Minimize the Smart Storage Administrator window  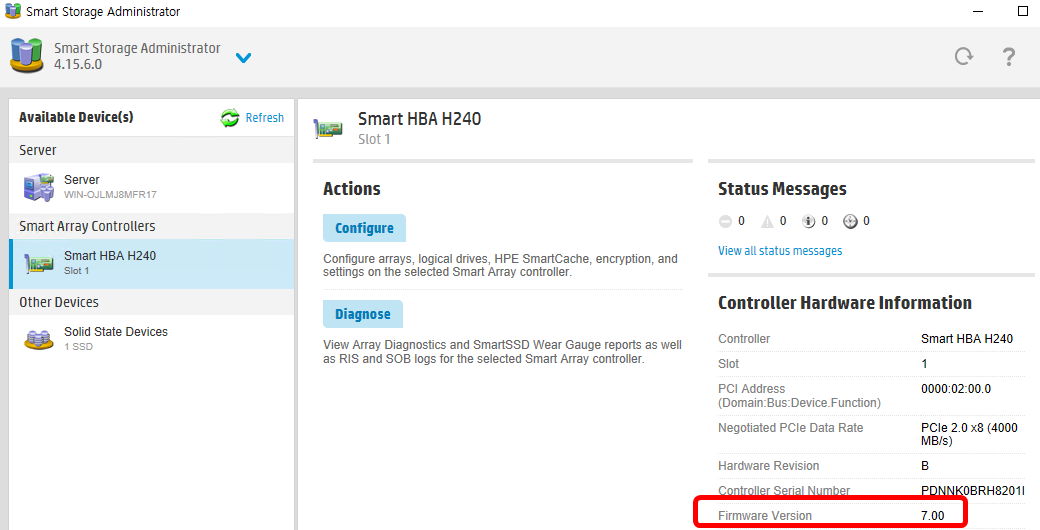[x=978, y=11]
